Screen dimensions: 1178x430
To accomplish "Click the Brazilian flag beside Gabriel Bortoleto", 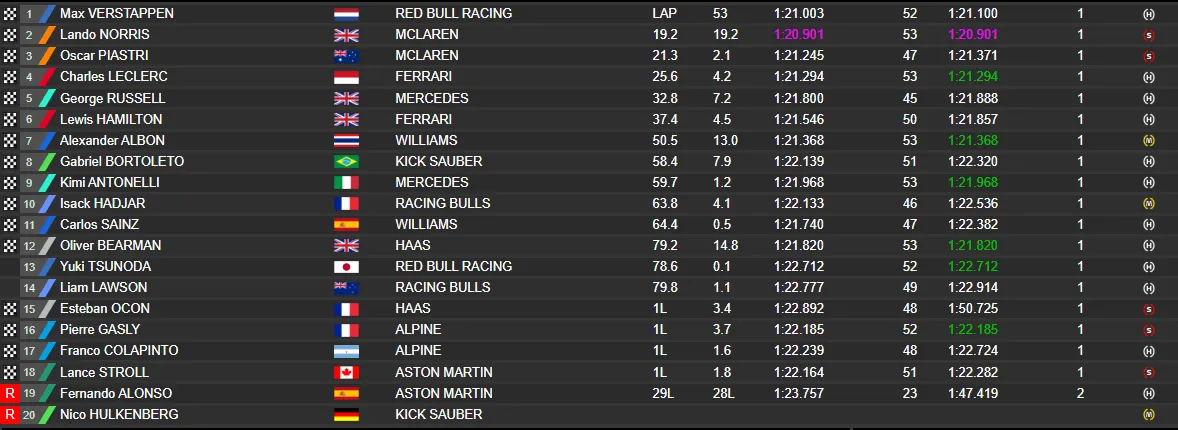I will (x=346, y=161).
